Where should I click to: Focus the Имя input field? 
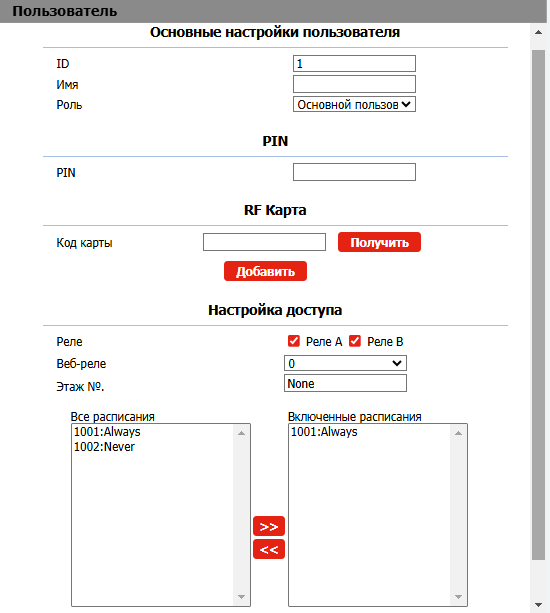354,84
